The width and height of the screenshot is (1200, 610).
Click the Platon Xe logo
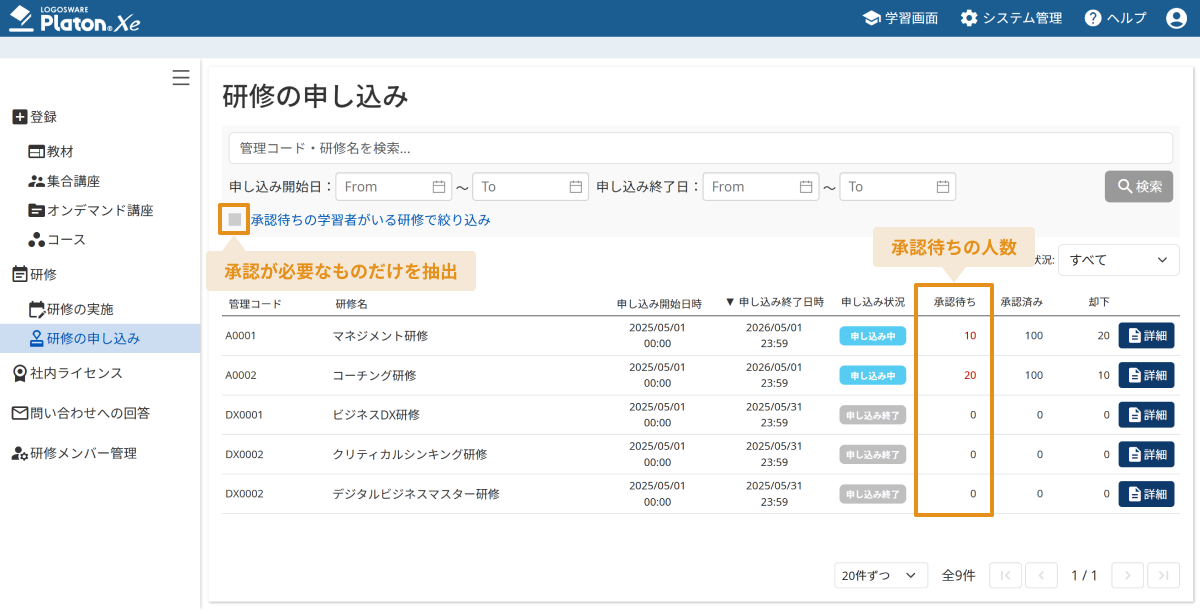[x=75, y=18]
